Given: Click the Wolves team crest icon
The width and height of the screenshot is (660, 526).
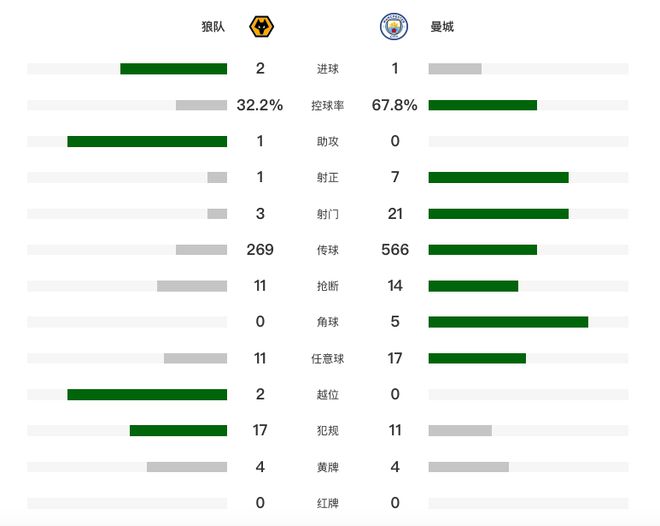Looking at the screenshot, I should (261, 27).
